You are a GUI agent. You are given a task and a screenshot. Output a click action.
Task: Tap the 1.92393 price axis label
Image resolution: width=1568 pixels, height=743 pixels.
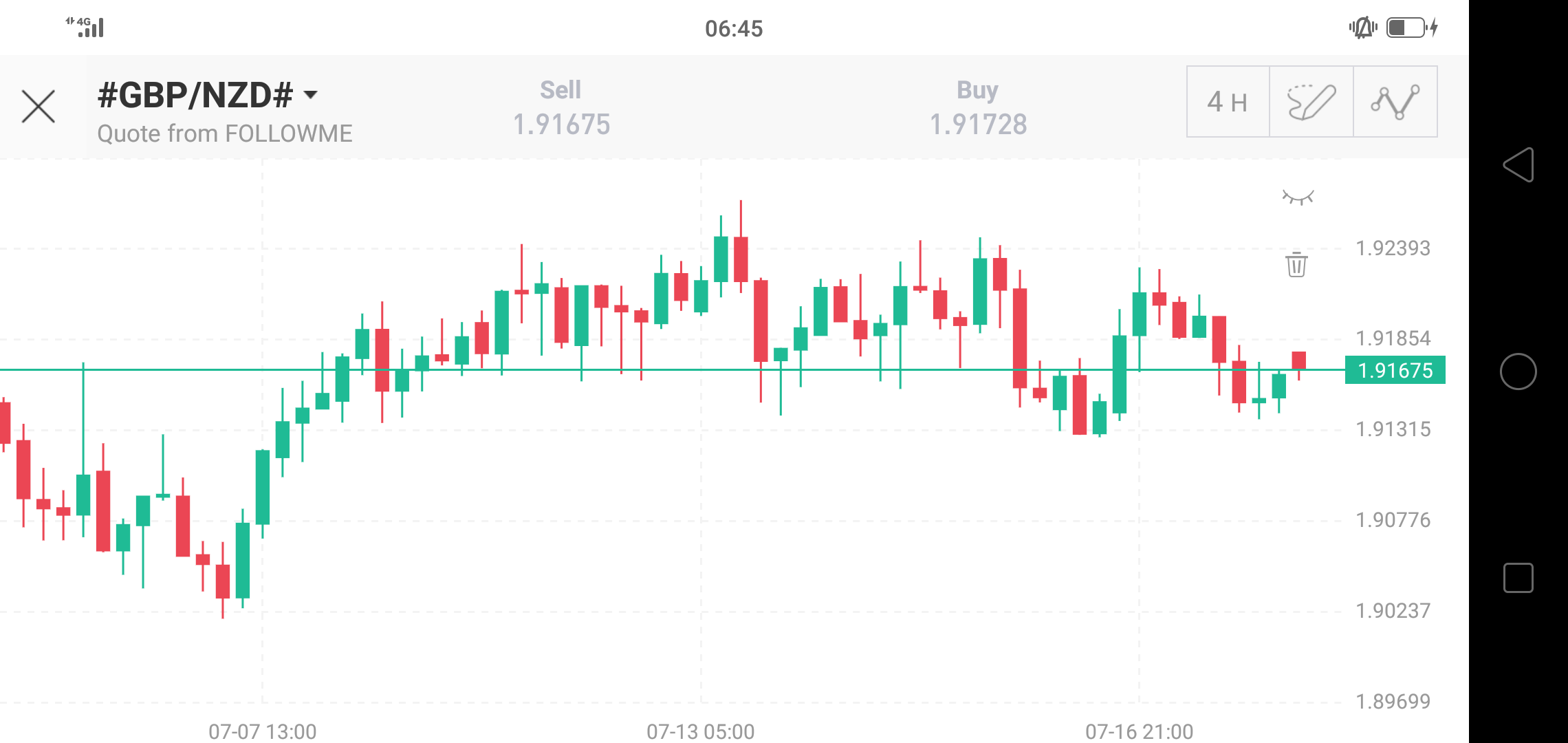click(1393, 248)
